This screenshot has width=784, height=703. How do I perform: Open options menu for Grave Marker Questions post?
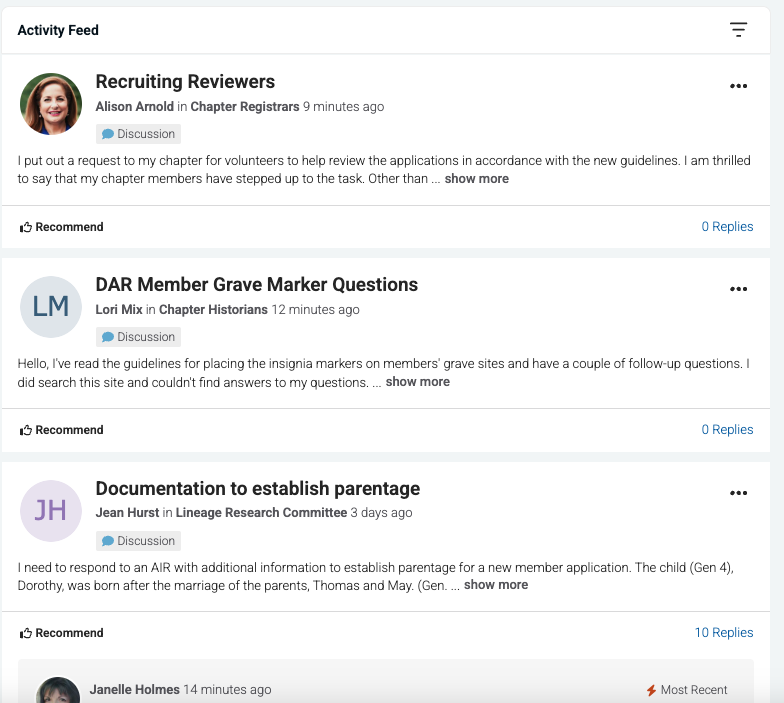pos(738,289)
